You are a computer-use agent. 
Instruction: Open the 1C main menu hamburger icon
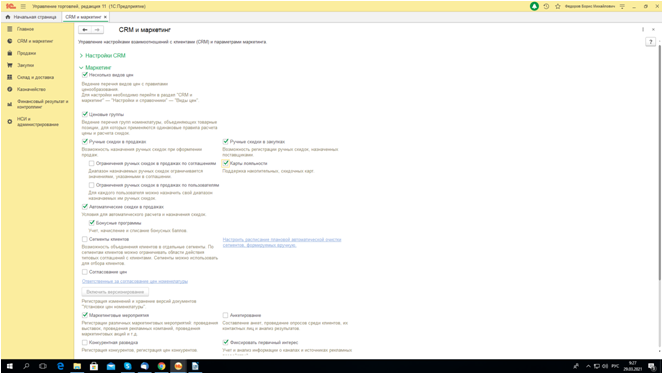(x=23, y=6)
